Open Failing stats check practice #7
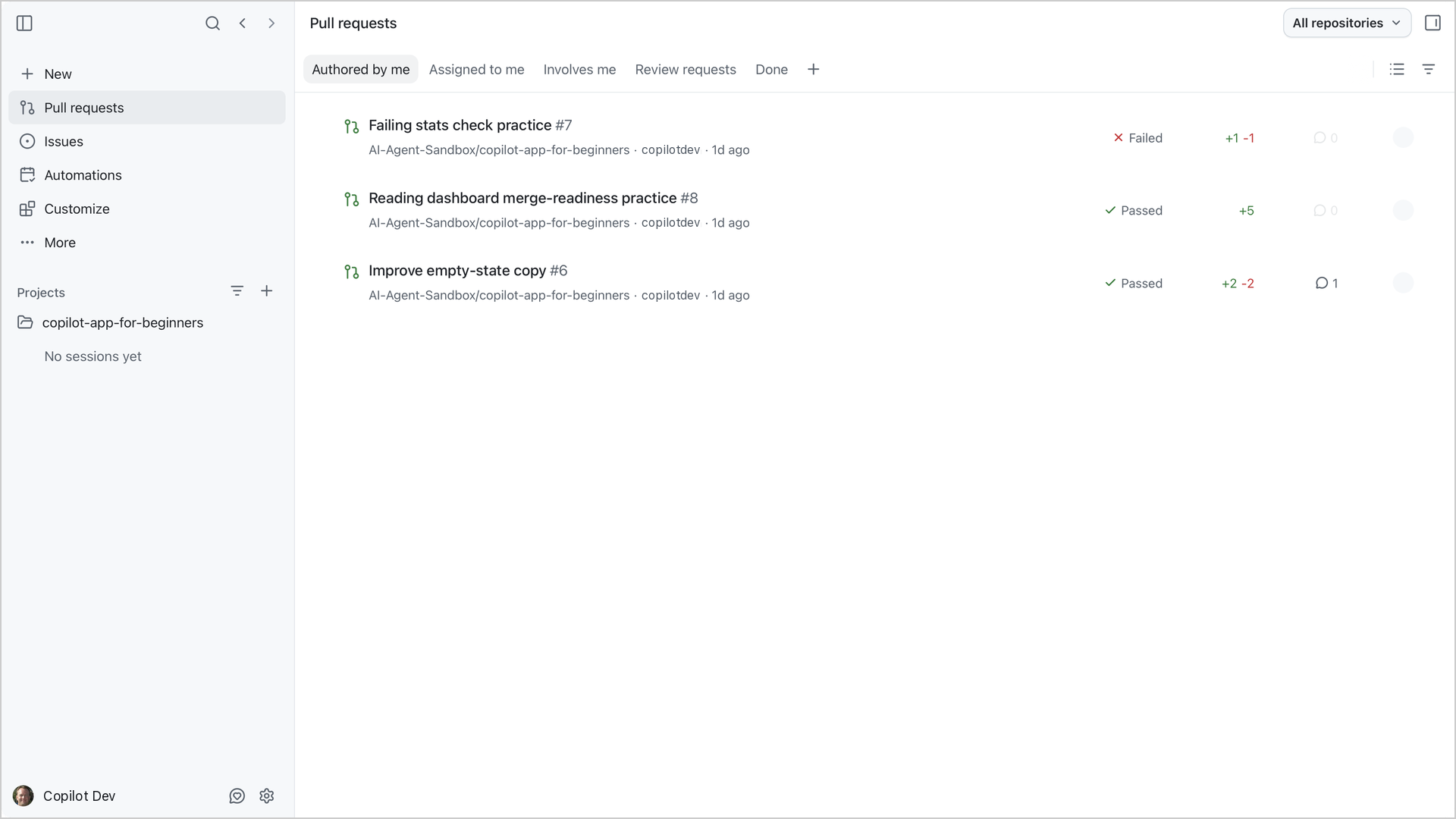Image resolution: width=1456 pixels, height=819 pixels. tap(470, 125)
